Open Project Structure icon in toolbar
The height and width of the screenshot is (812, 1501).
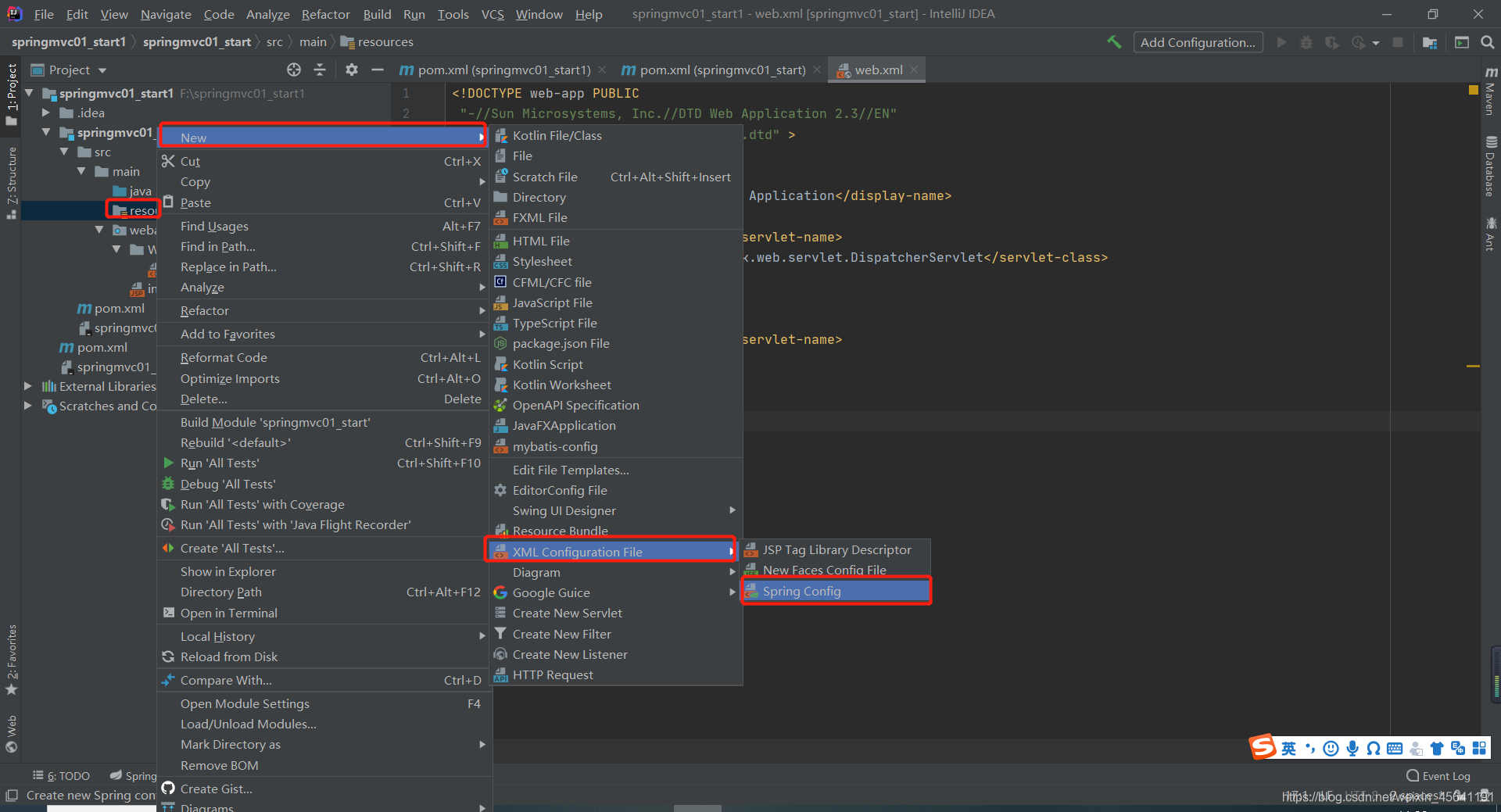[x=1430, y=42]
